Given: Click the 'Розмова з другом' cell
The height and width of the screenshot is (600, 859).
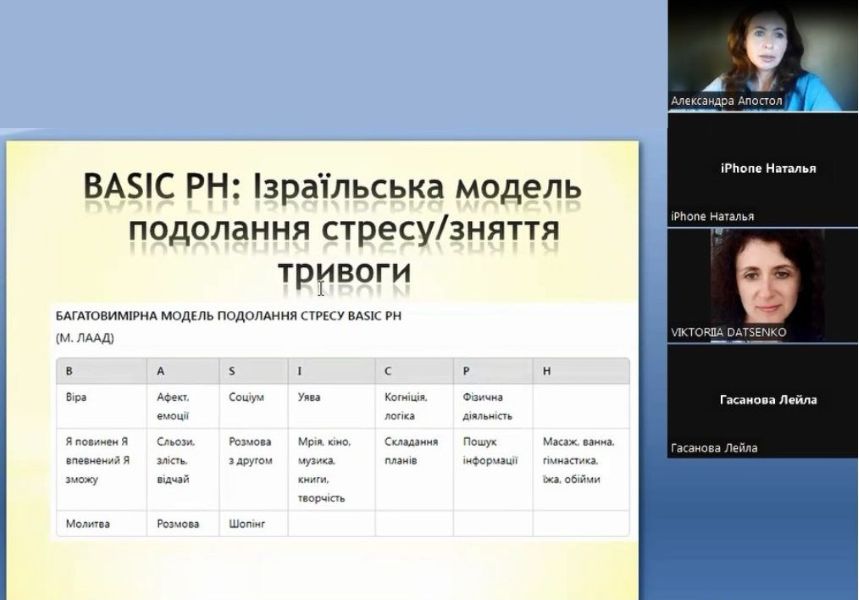Looking at the screenshot, I should coord(254,470).
